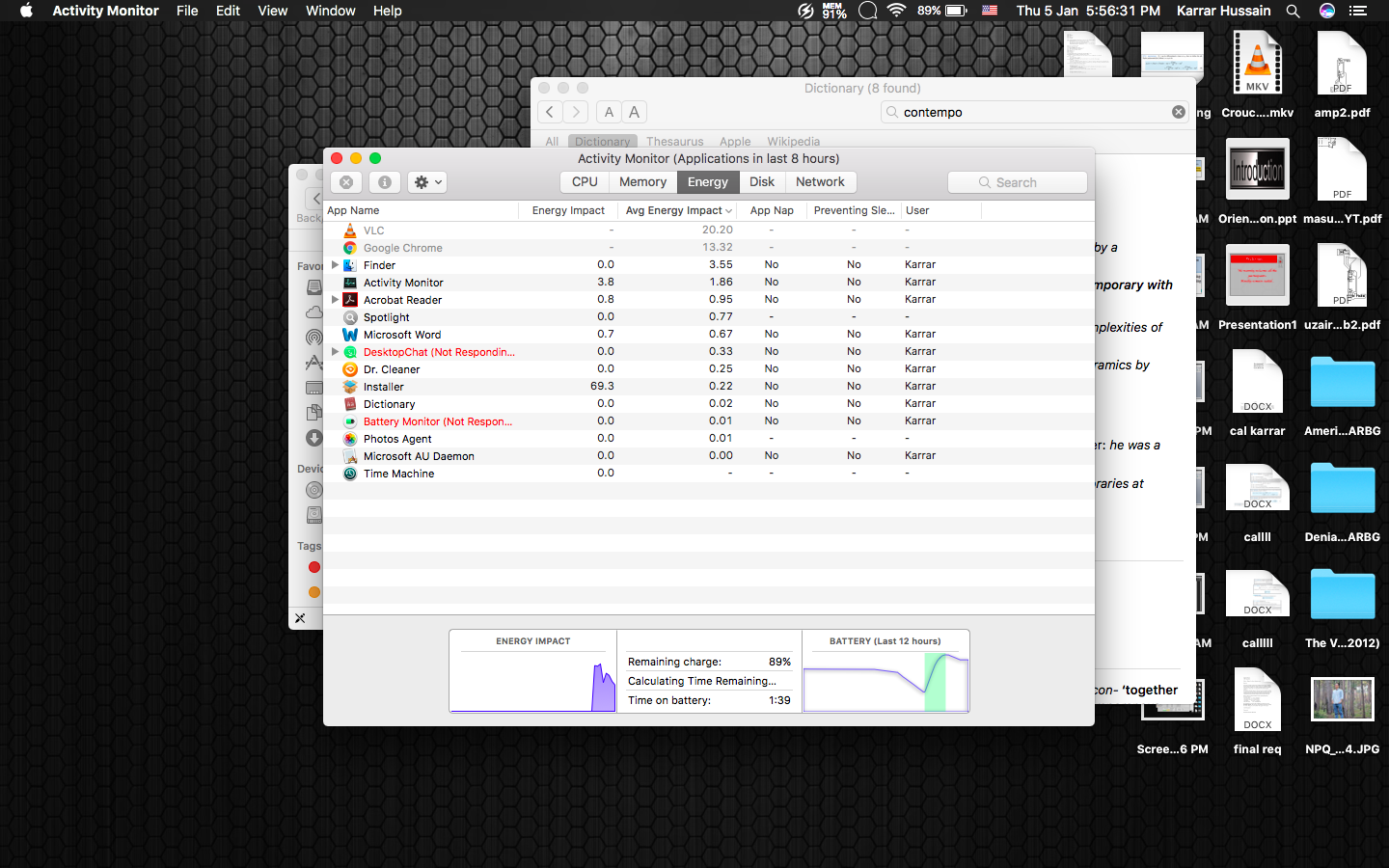Click the Dictionary search field with 'contempo'
Viewport: 1389px width, 868px height.
point(1035,112)
